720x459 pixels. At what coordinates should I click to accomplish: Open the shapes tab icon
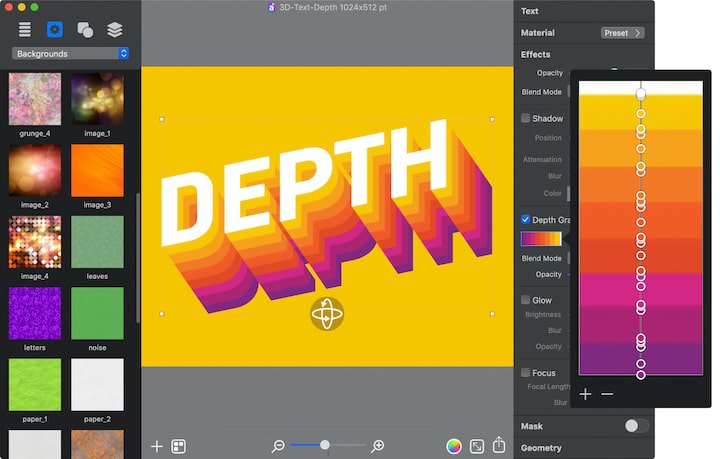[x=85, y=30]
